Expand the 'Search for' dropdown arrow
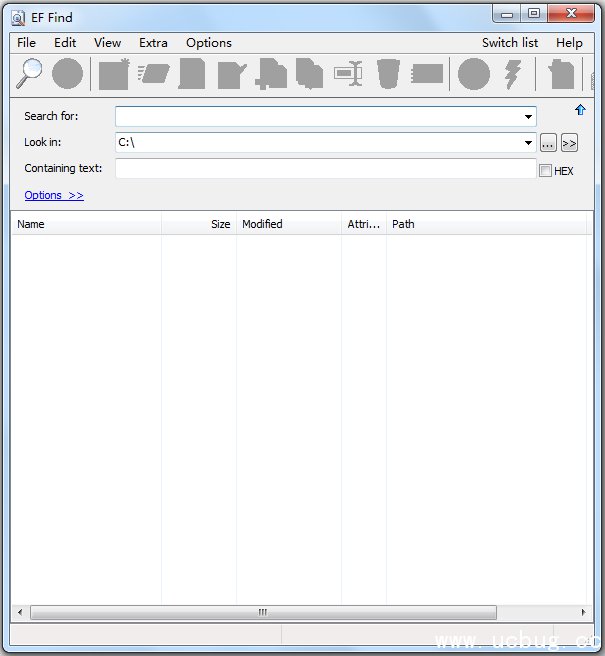Screen dimensions: 605x656 [528, 117]
